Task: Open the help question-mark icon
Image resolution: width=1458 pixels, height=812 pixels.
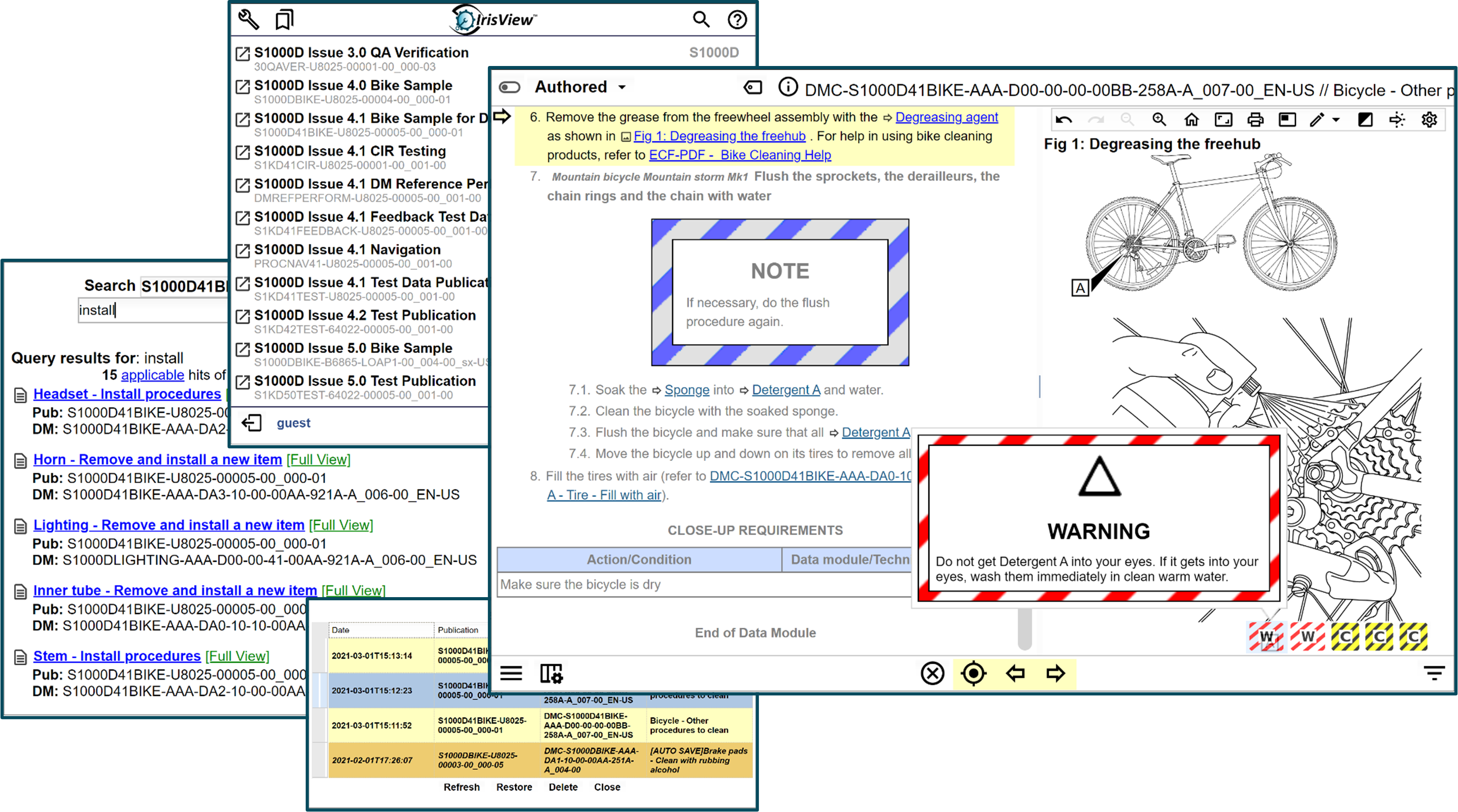Action: pos(737,20)
